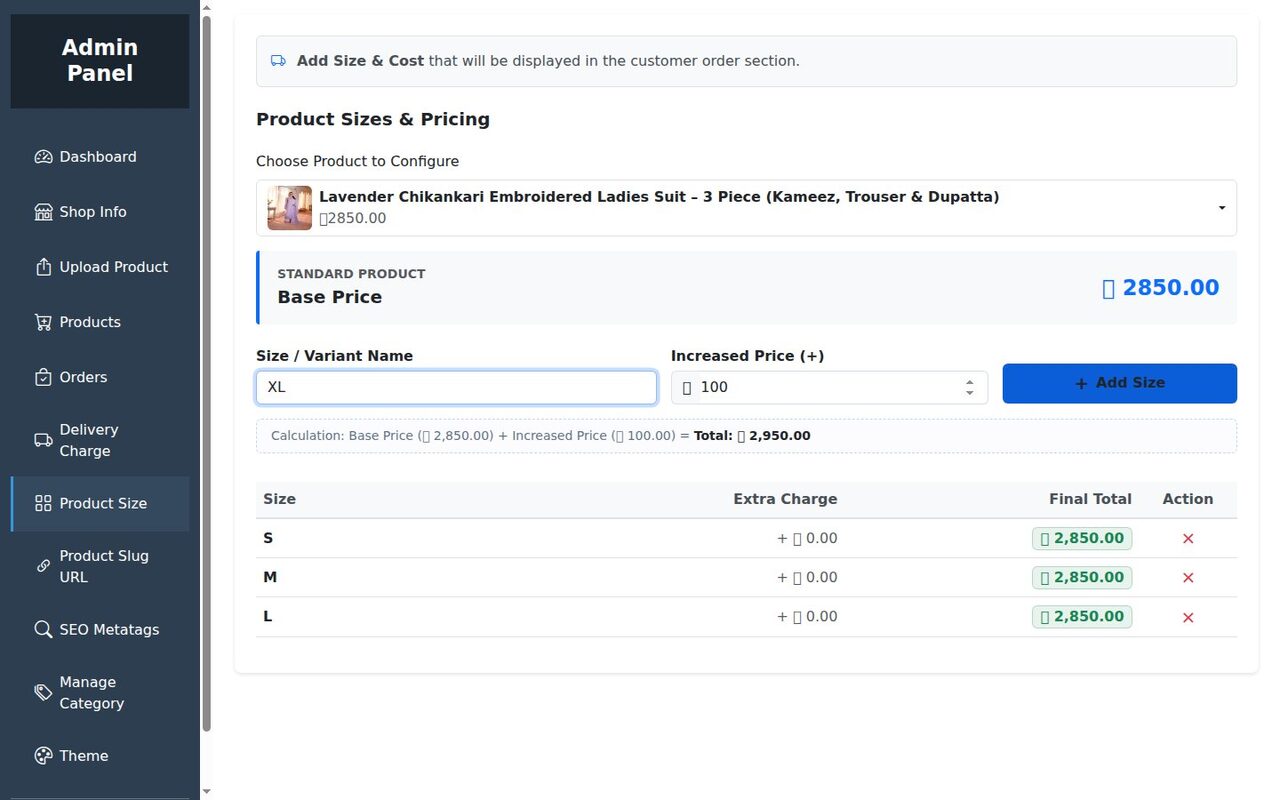The height and width of the screenshot is (800, 1280).
Task: Navigate to Orders
Action: click(x=100, y=377)
